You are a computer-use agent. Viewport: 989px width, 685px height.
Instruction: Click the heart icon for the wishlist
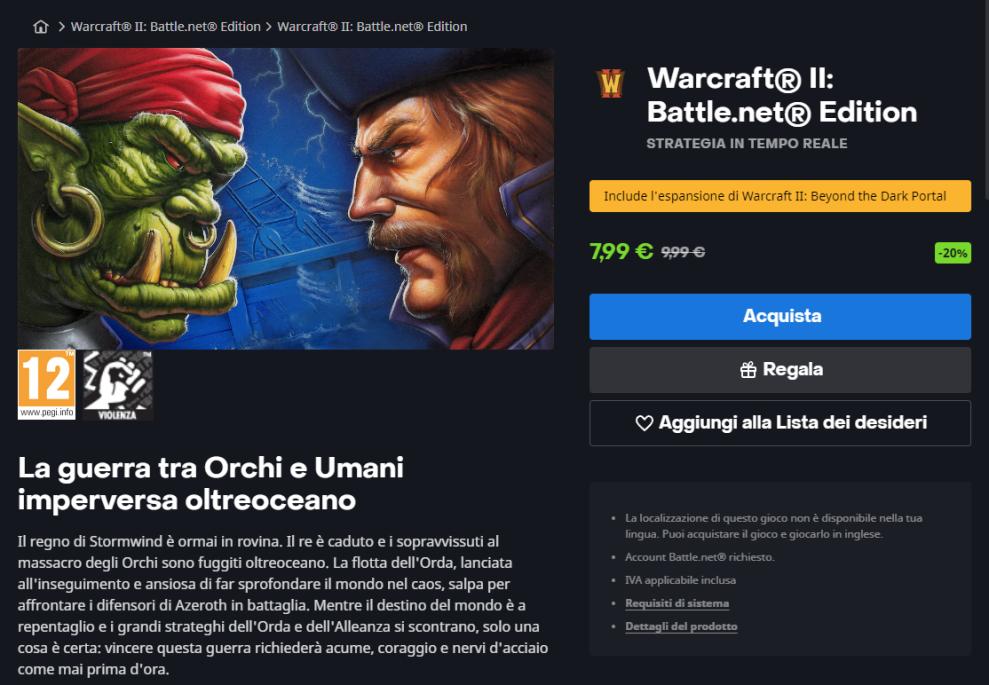pos(644,423)
